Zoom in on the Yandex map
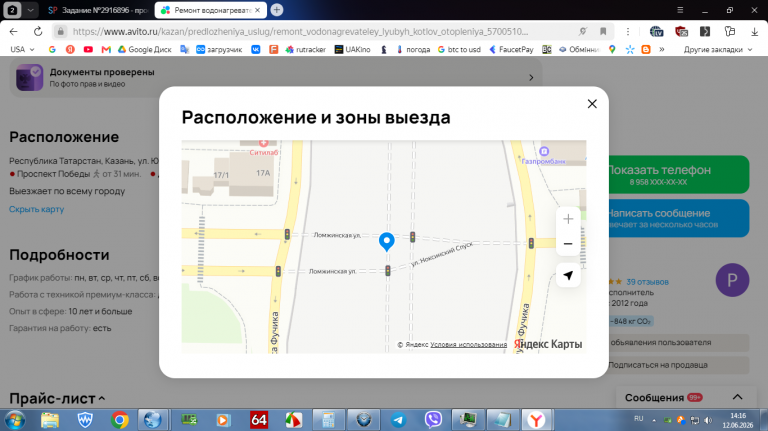Viewport: 768px width, 431px height. (x=568, y=219)
